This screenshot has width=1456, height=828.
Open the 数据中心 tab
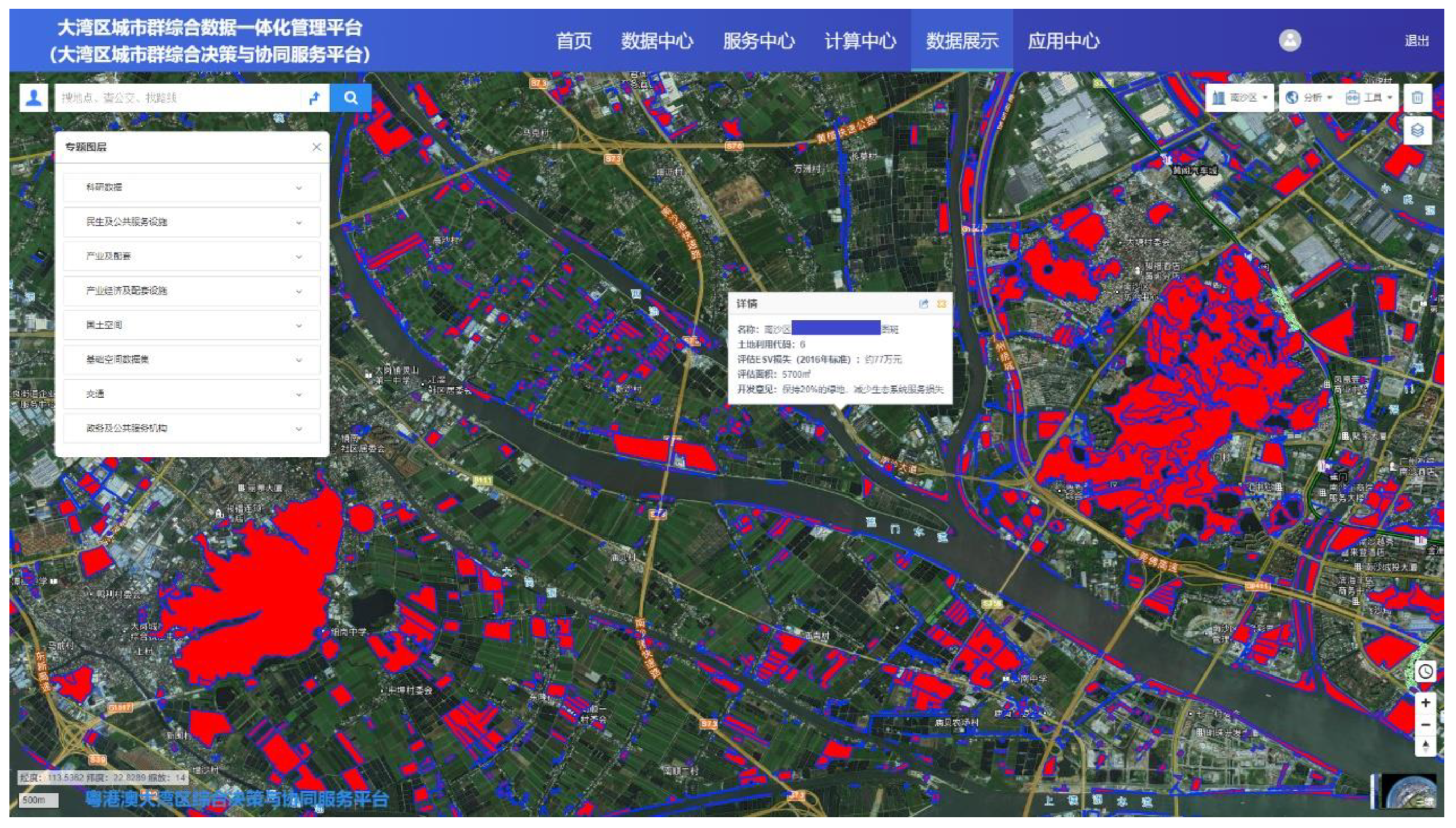click(657, 41)
